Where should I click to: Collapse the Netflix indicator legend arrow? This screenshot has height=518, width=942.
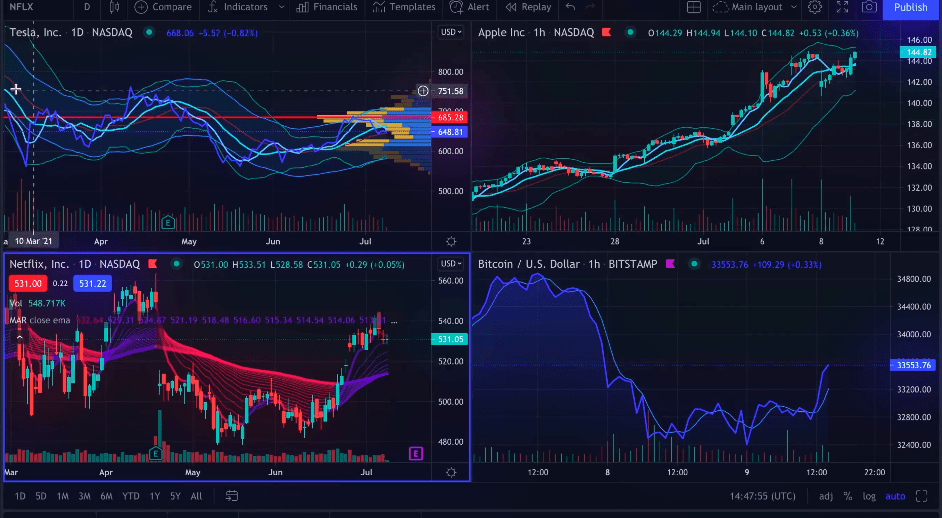coord(19,337)
